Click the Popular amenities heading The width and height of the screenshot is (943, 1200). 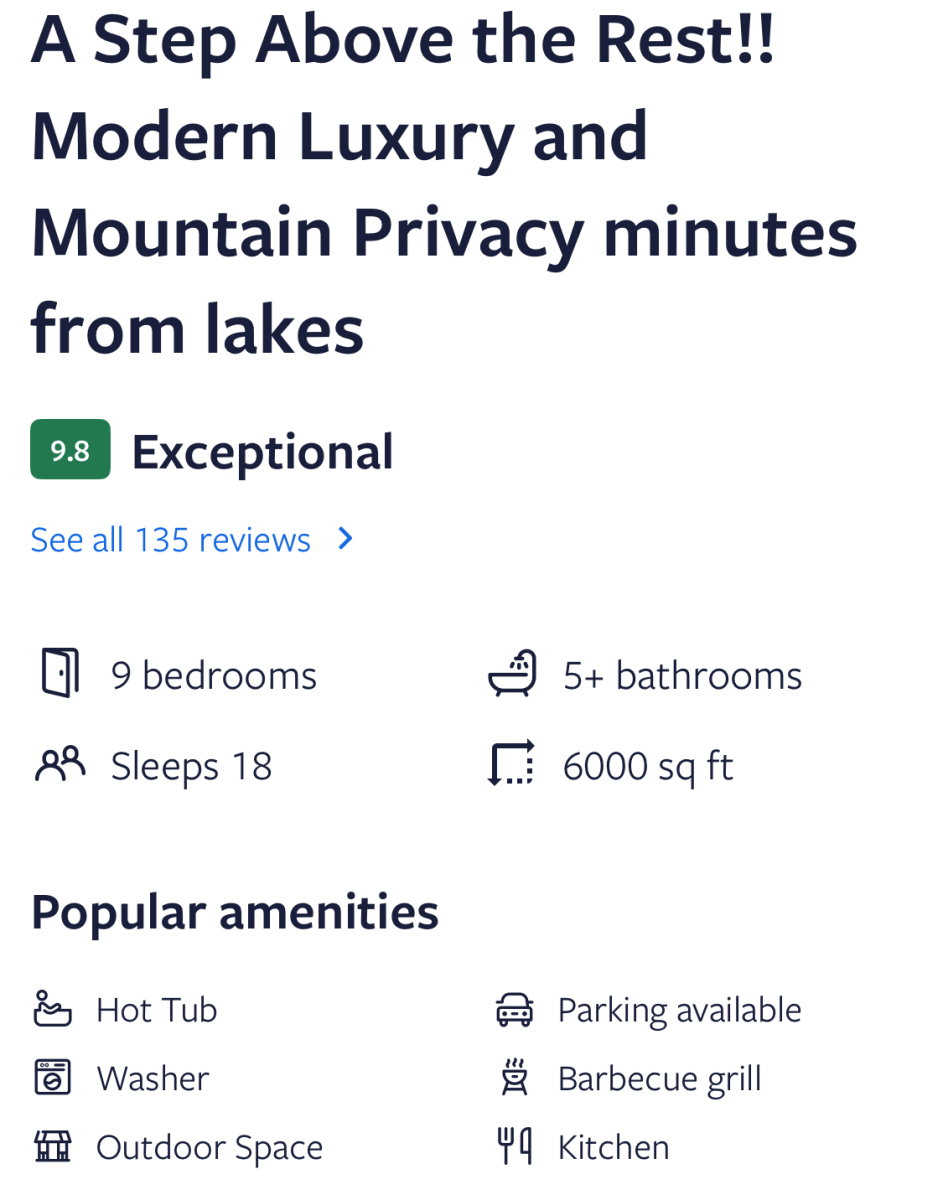point(235,912)
